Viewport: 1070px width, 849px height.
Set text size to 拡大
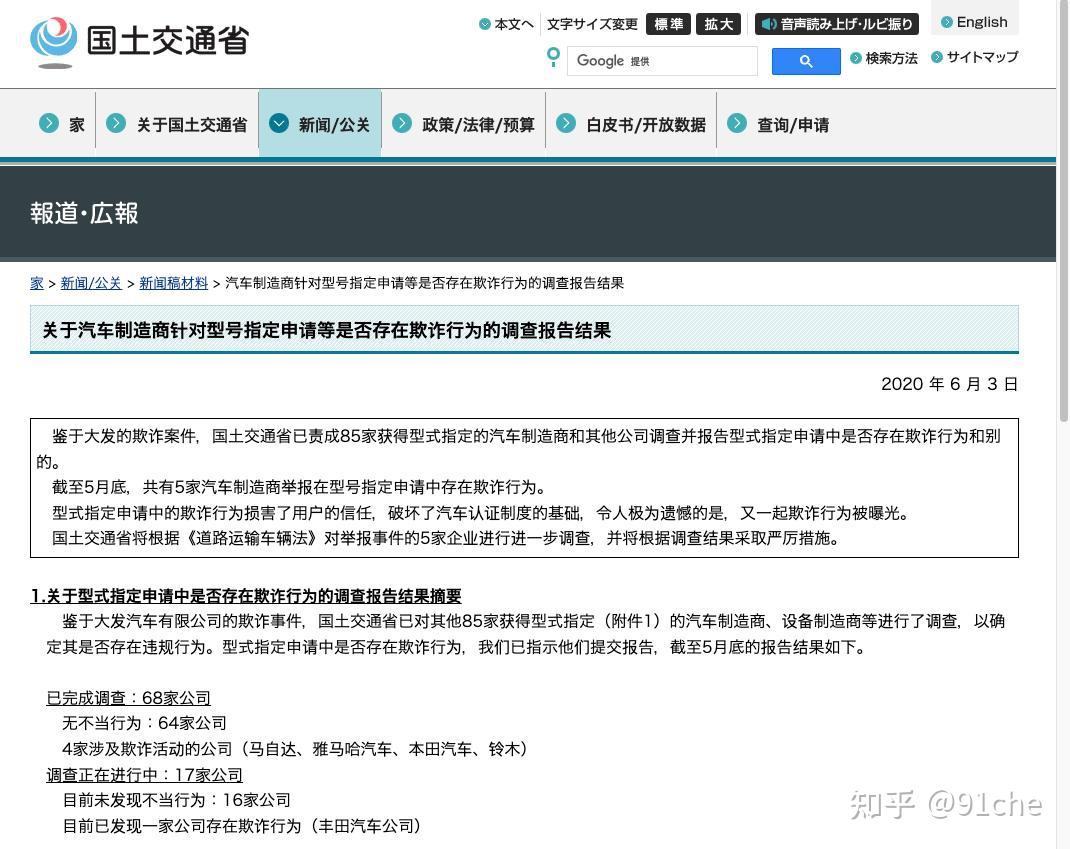(719, 24)
